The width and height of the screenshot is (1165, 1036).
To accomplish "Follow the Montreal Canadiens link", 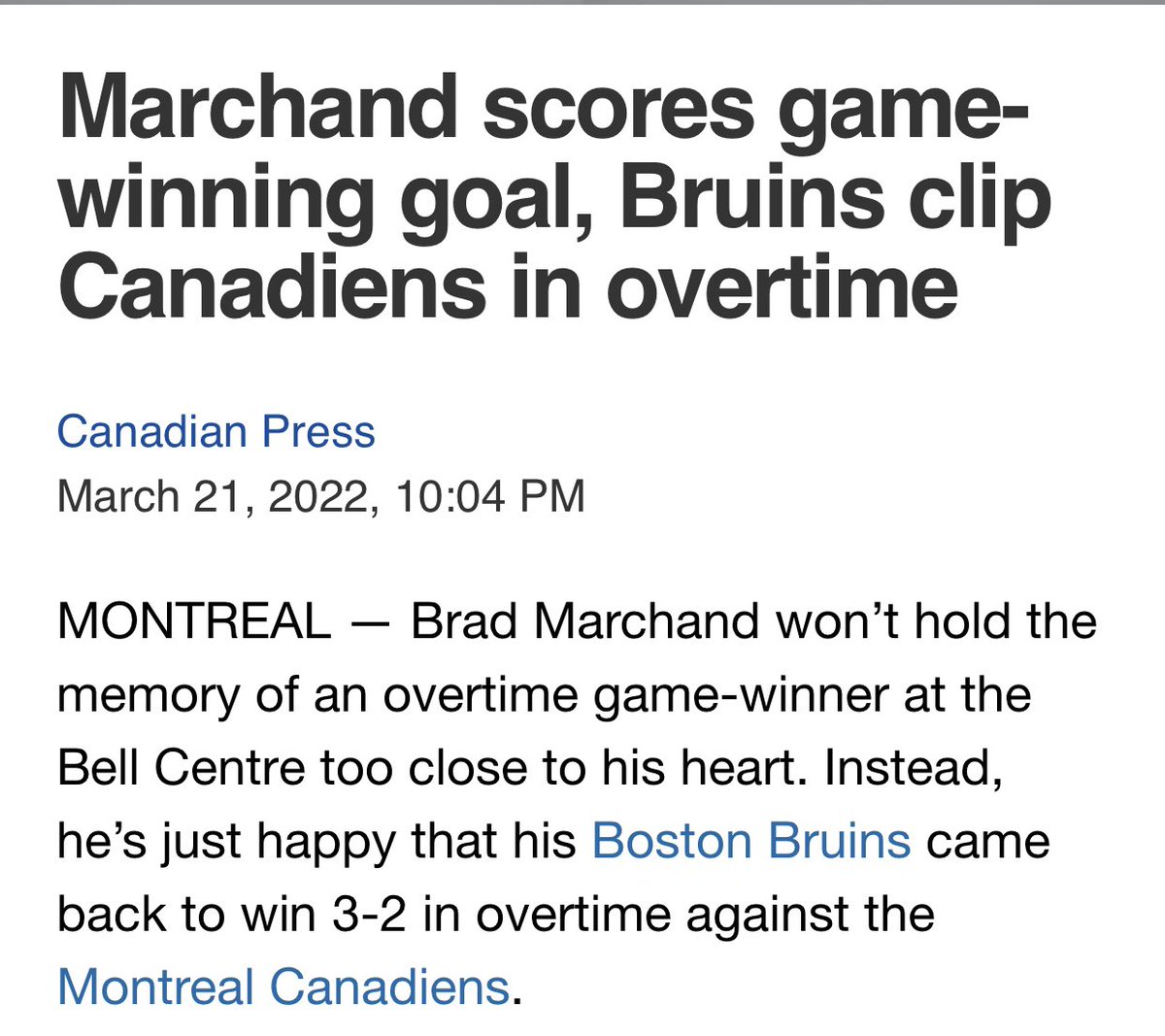I will click(x=283, y=986).
